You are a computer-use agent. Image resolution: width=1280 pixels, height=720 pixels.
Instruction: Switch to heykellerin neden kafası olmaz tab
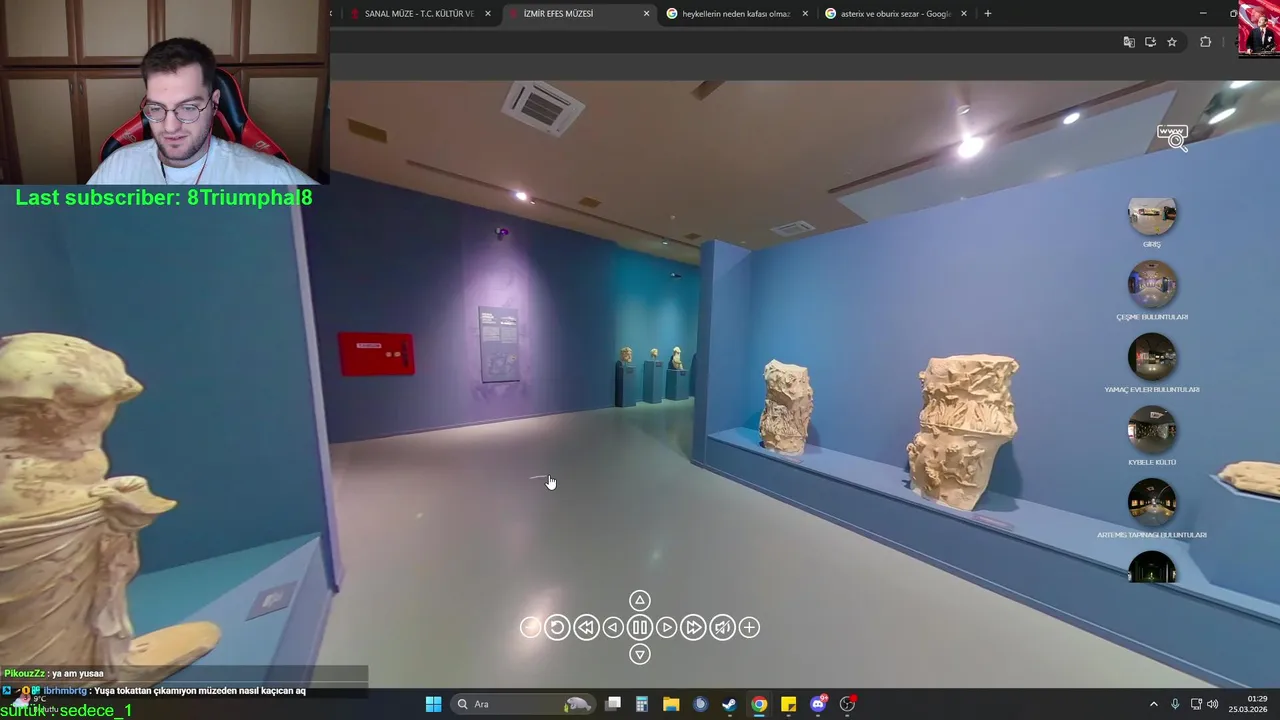(x=736, y=14)
